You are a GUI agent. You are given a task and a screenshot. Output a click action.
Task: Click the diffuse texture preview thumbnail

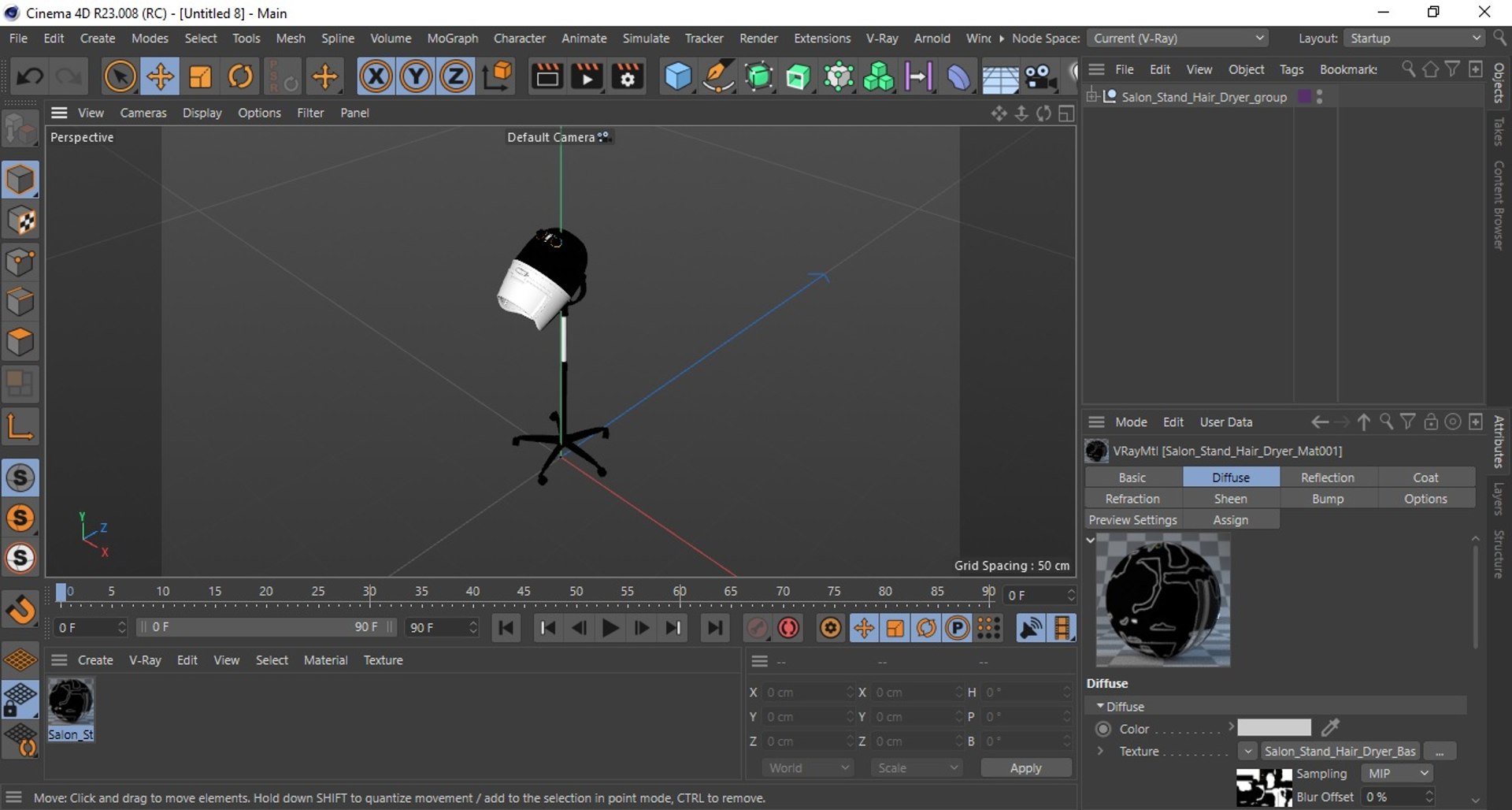pyautogui.click(x=1264, y=787)
